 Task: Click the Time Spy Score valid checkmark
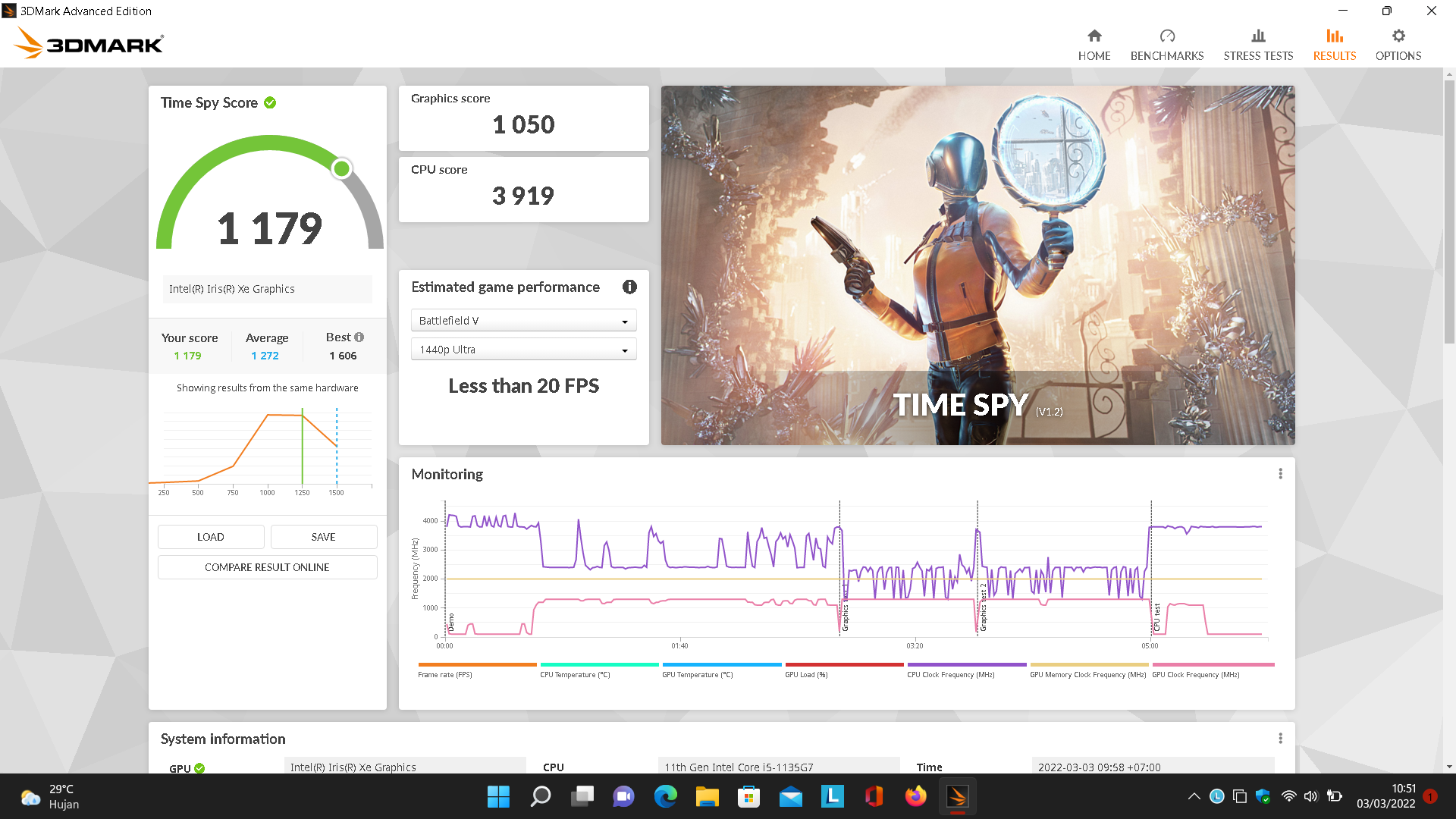[x=270, y=102]
